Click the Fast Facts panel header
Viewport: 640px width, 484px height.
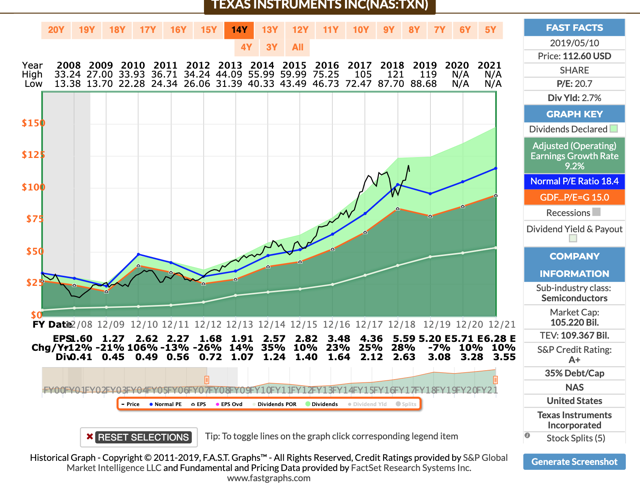coord(574,28)
